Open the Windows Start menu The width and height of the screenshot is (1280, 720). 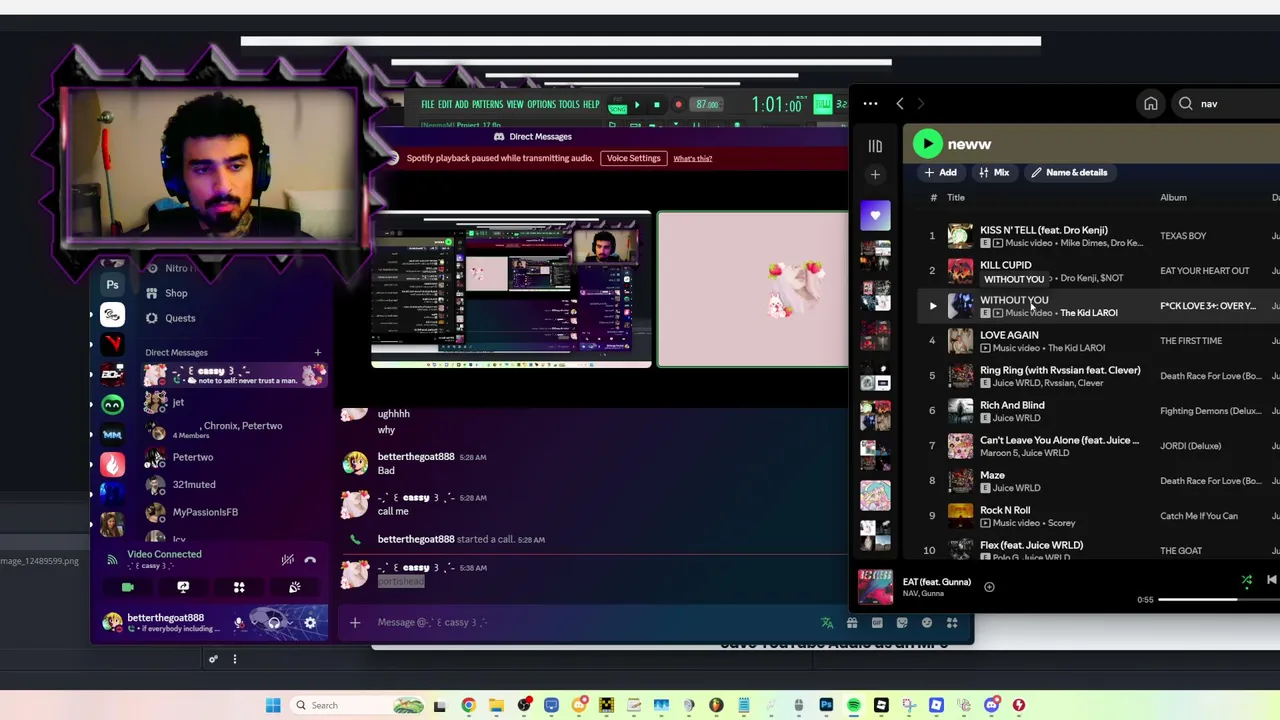(x=273, y=705)
